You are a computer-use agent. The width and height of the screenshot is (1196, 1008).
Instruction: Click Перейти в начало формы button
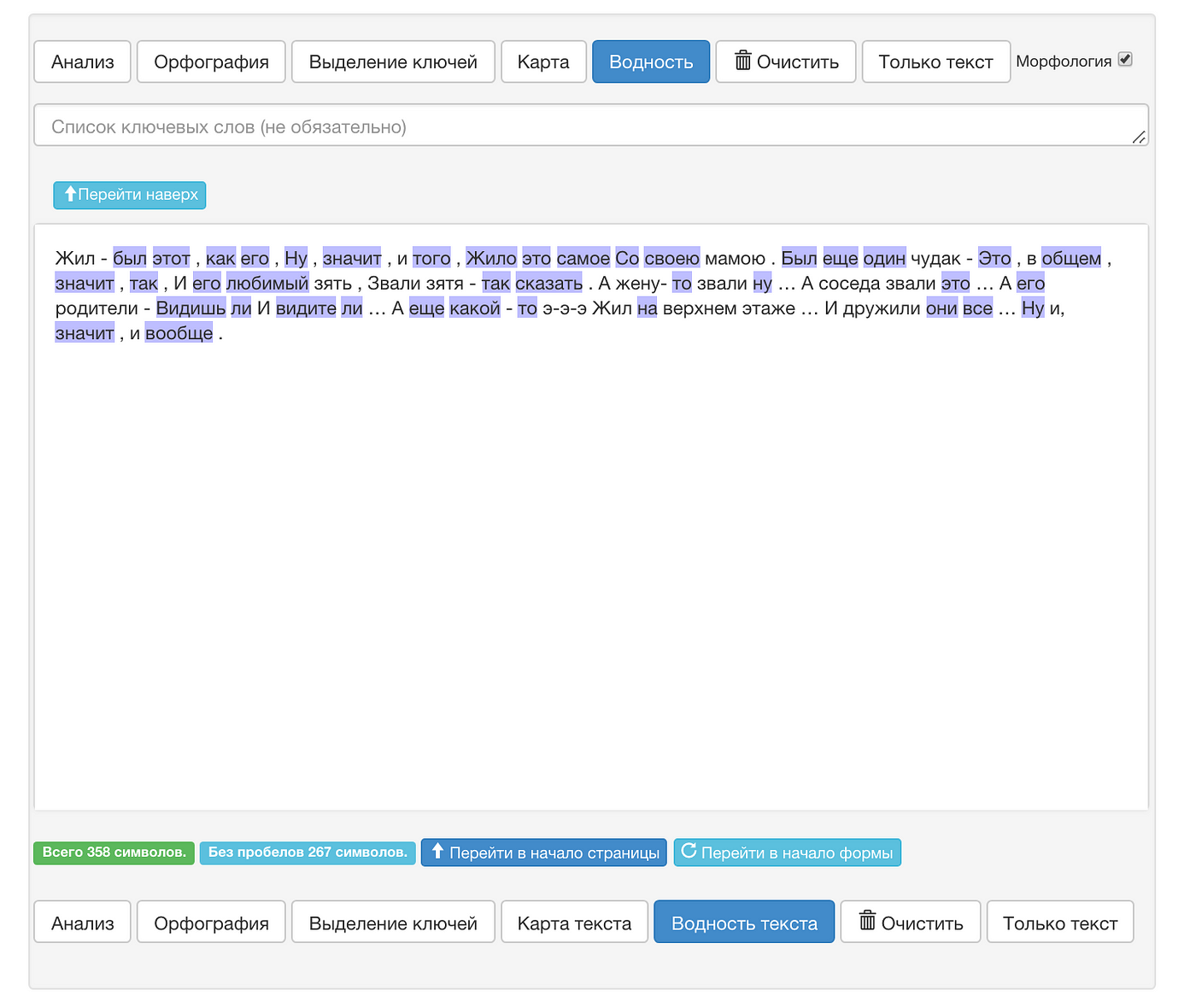point(788,853)
